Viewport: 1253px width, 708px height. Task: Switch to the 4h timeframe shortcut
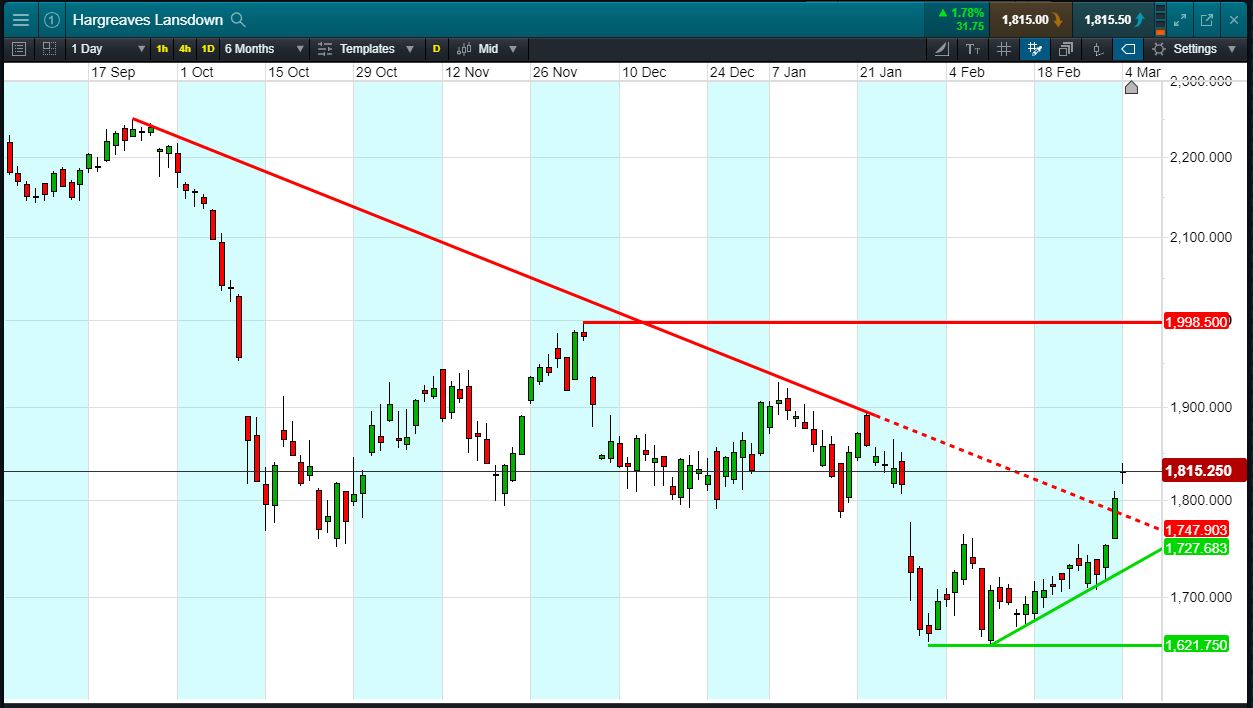[x=185, y=48]
